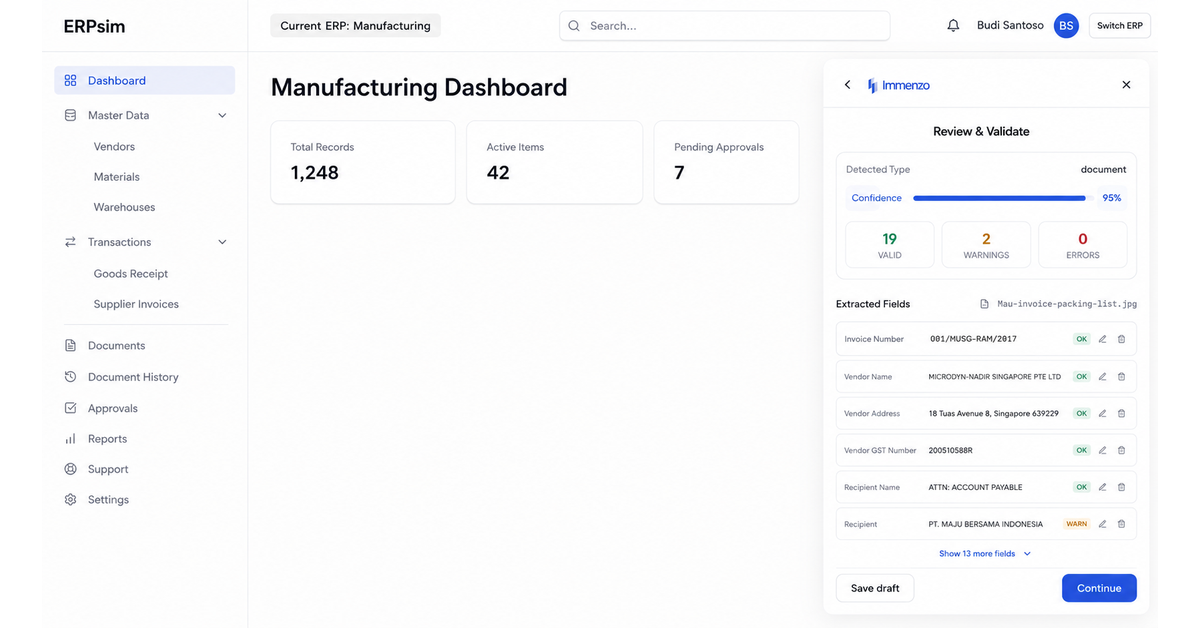Click Save draft button
Image resolution: width=1200 pixels, height=628 pixels.
tap(875, 588)
